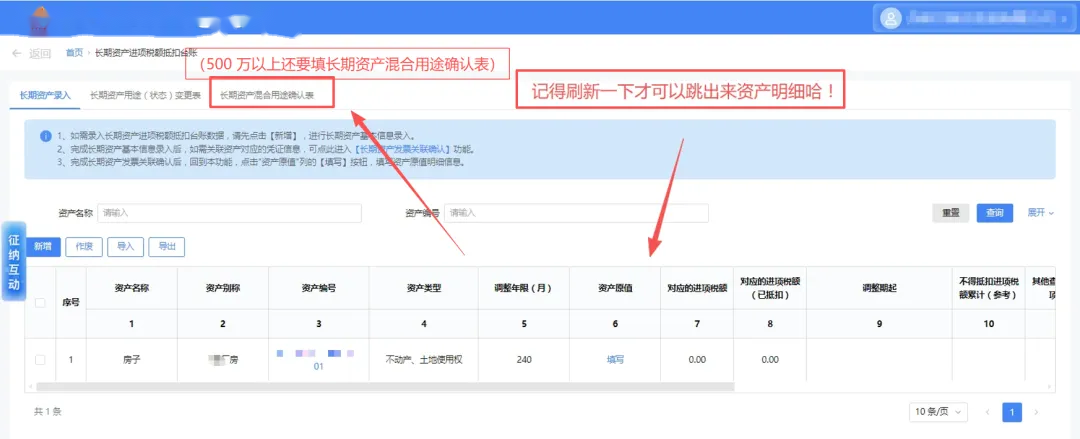The height and width of the screenshot is (439, 1080).
Task: Open the asset number link ending 01
Action: [x=318, y=367]
